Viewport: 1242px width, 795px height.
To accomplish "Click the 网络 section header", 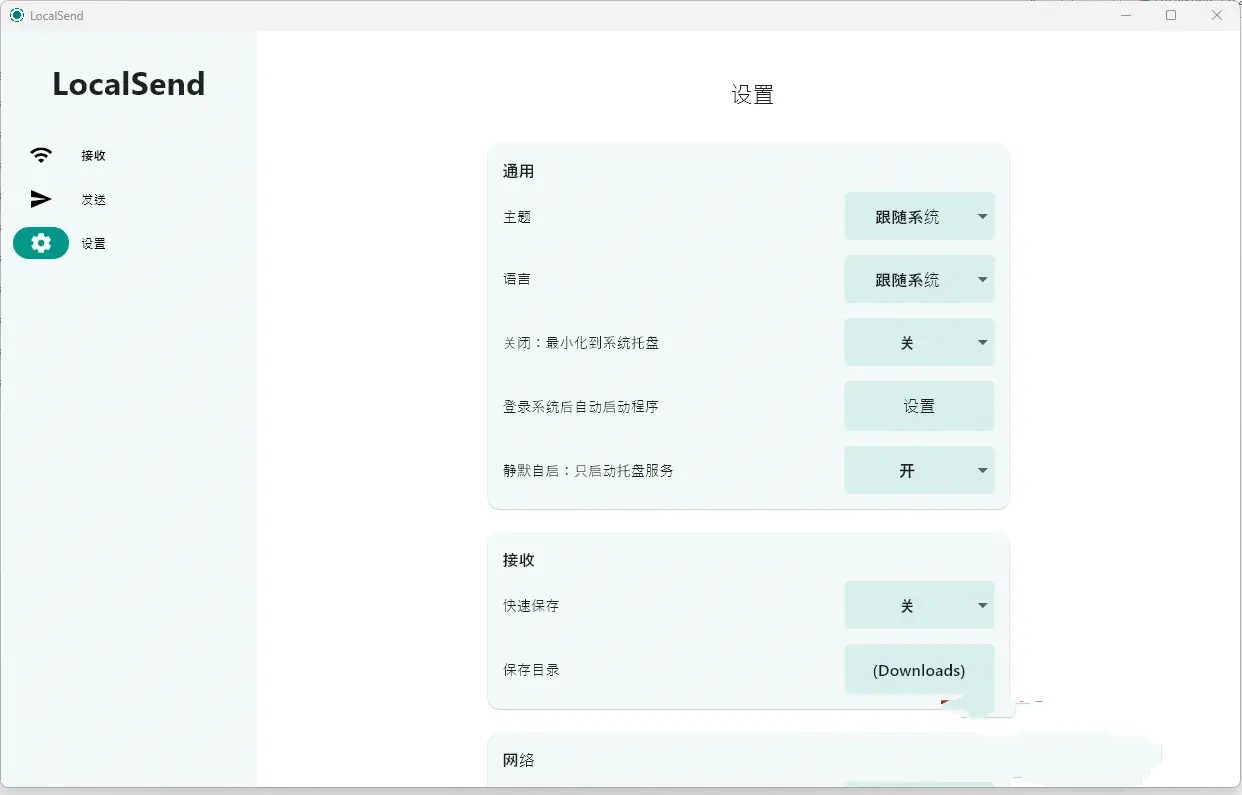I will point(518,760).
